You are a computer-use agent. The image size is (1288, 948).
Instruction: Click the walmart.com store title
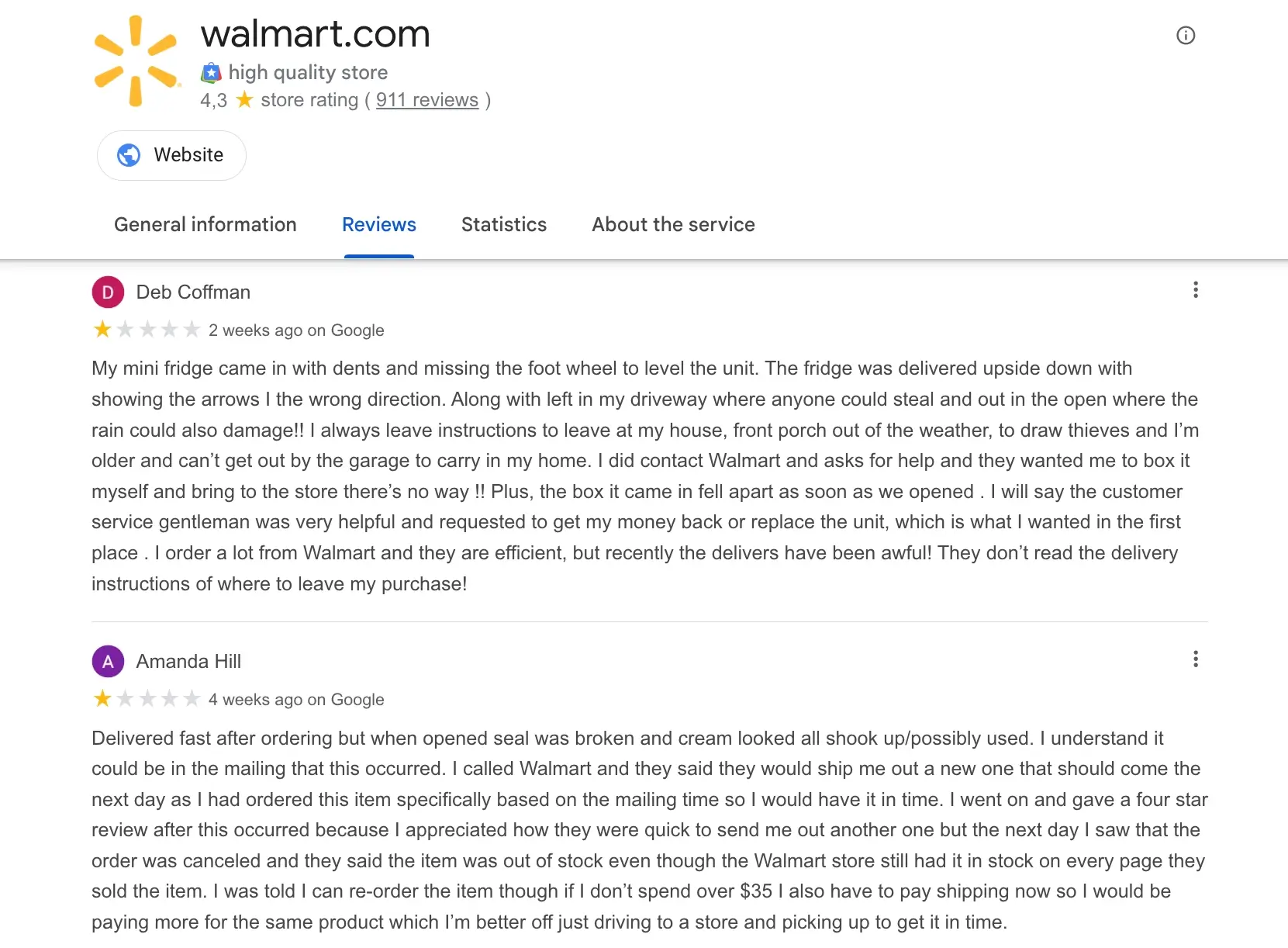coord(315,34)
